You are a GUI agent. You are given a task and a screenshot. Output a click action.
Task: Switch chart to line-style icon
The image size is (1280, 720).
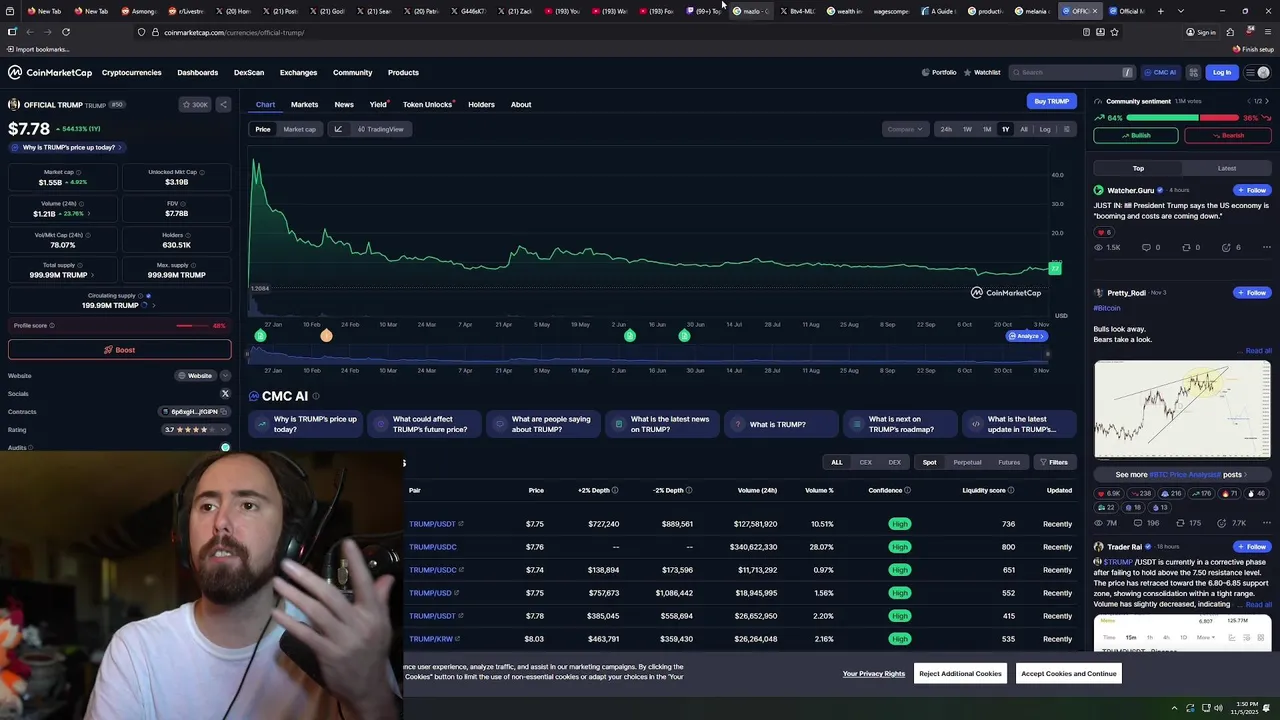click(x=338, y=129)
